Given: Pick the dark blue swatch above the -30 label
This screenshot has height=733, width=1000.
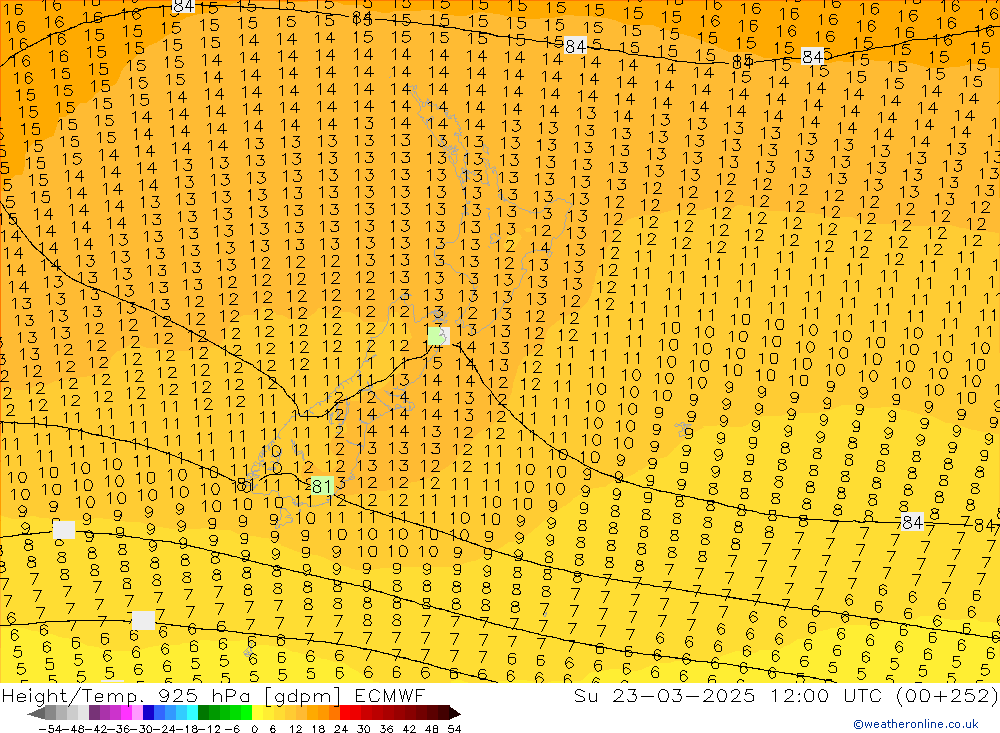Looking at the screenshot, I should 148,713.
